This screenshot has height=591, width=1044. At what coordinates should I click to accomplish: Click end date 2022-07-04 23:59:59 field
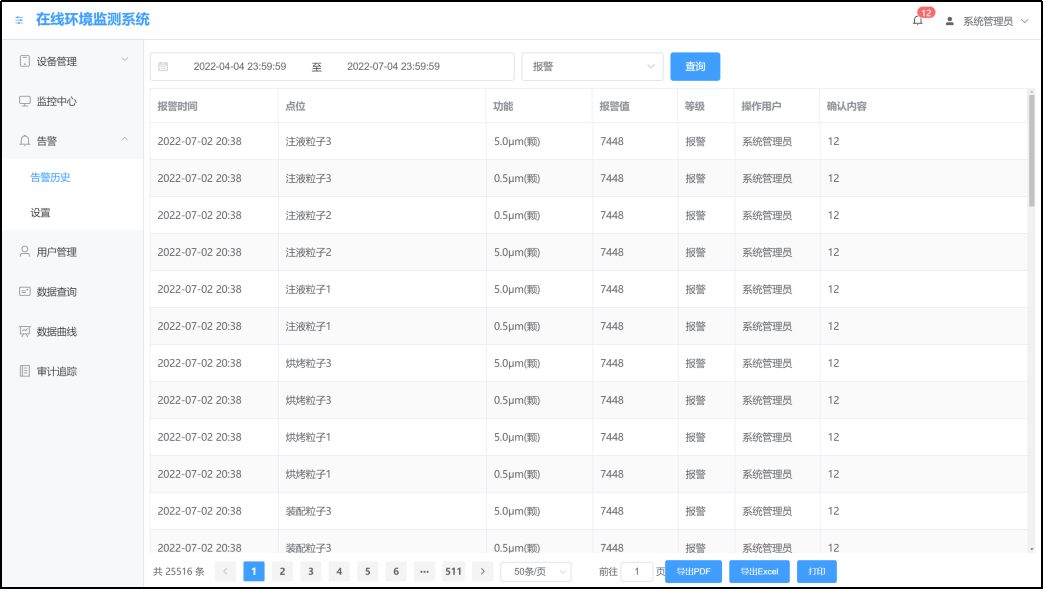[x=393, y=67]
